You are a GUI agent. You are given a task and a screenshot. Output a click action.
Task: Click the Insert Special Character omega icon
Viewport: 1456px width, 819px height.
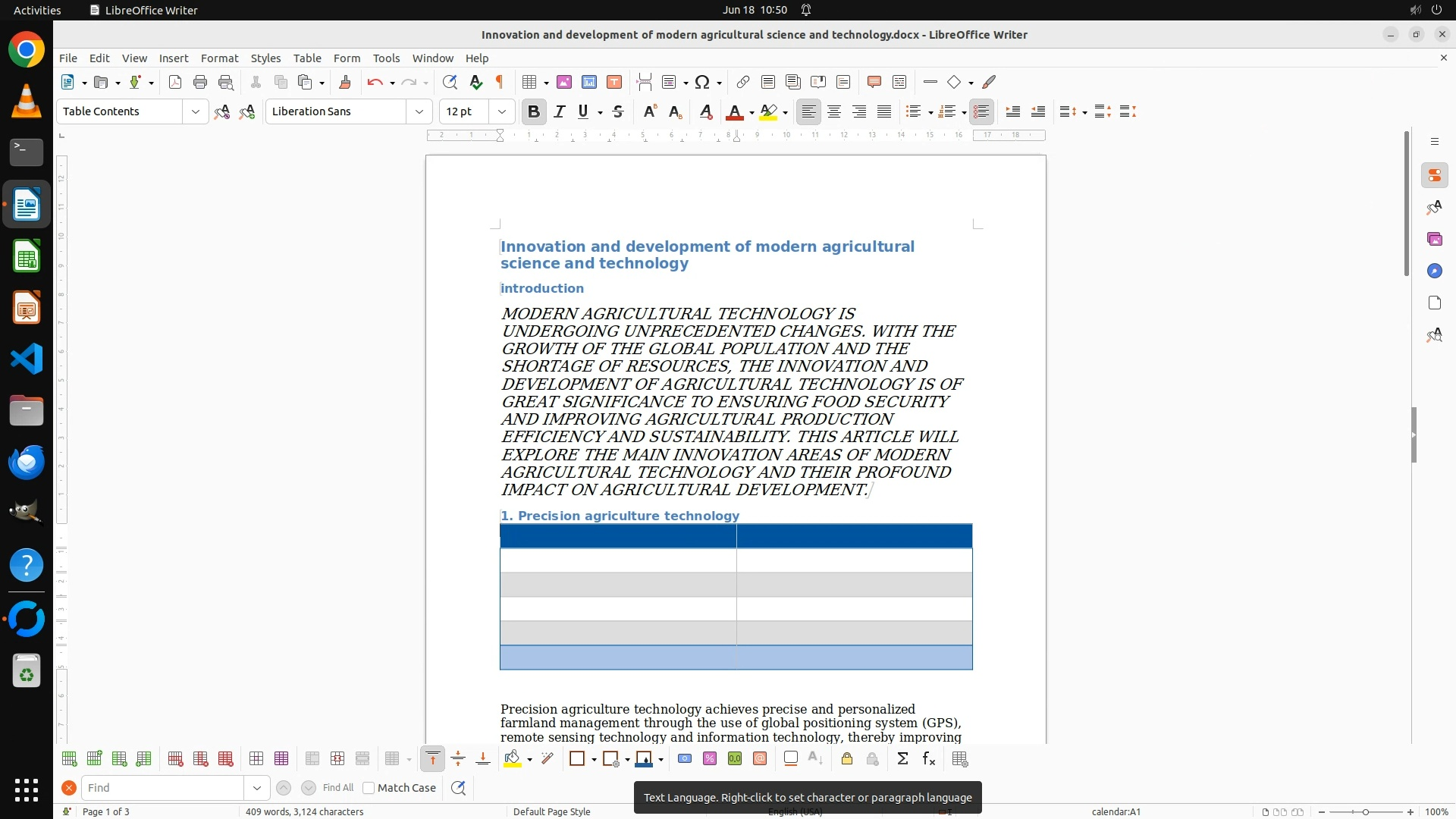coord(702,82)
